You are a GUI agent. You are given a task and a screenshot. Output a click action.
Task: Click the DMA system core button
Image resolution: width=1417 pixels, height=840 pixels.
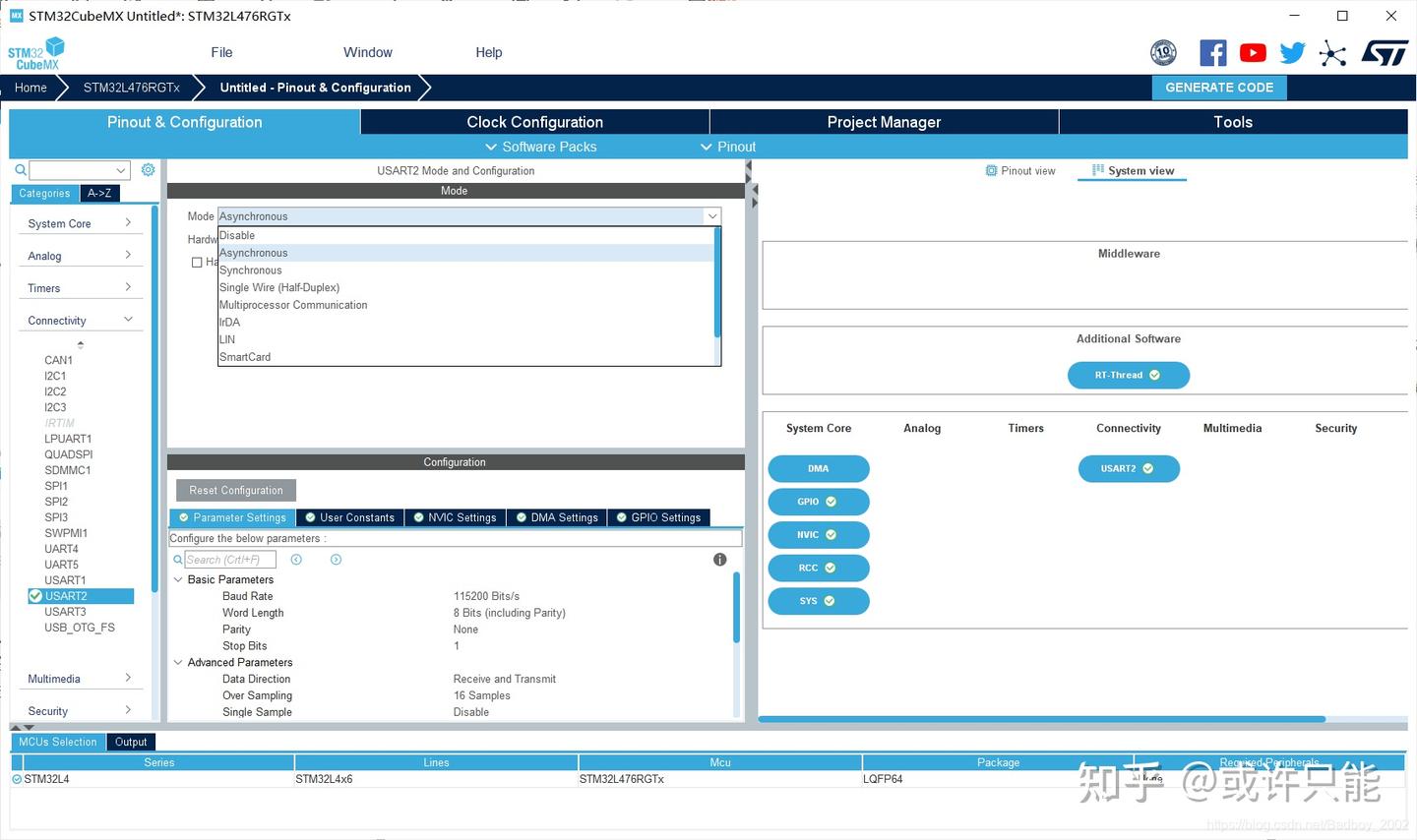[x=819, y=469]
